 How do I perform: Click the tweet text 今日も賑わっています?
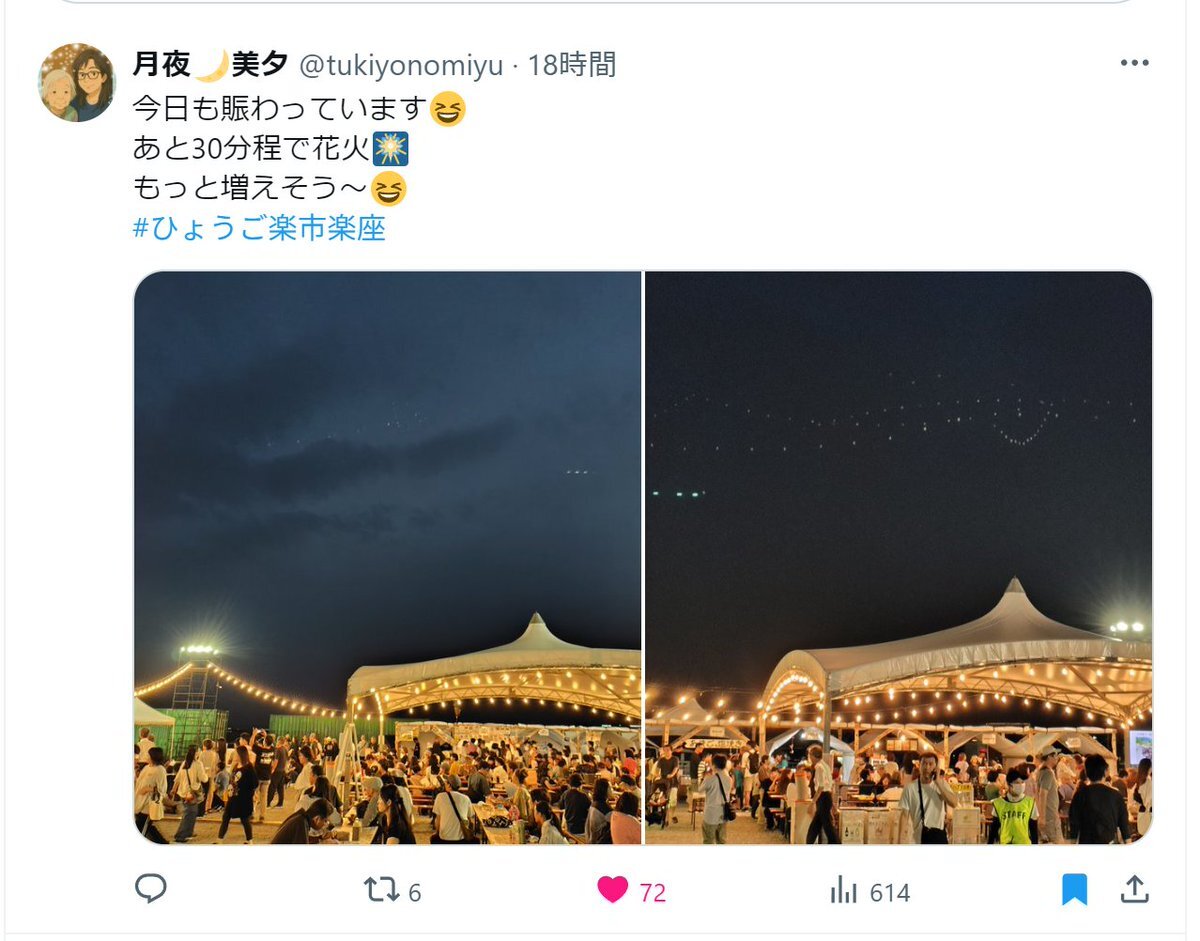[x=280, y=108]
